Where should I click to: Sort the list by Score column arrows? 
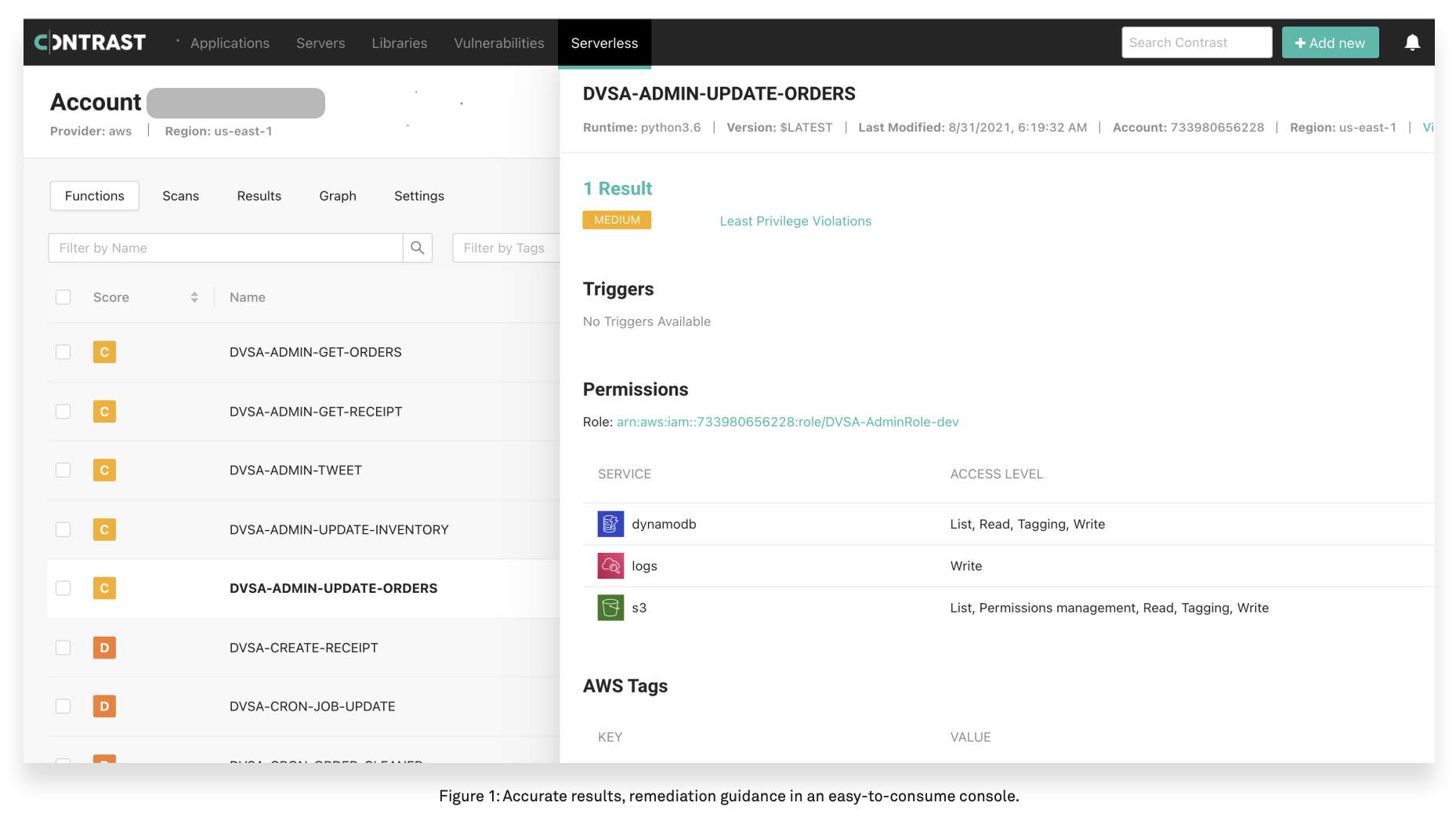point(194,297)
